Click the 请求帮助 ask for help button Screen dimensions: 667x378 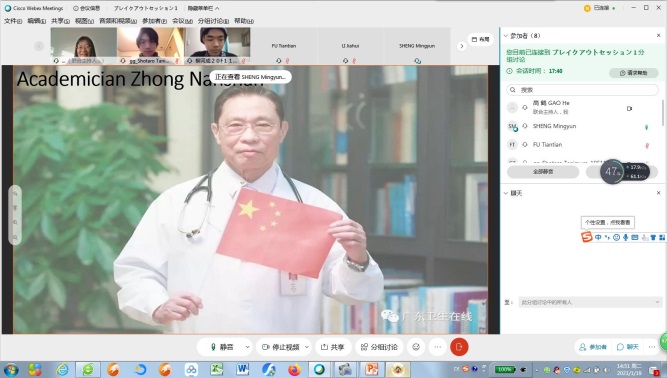pyautogui.click(x=633, y=73)
